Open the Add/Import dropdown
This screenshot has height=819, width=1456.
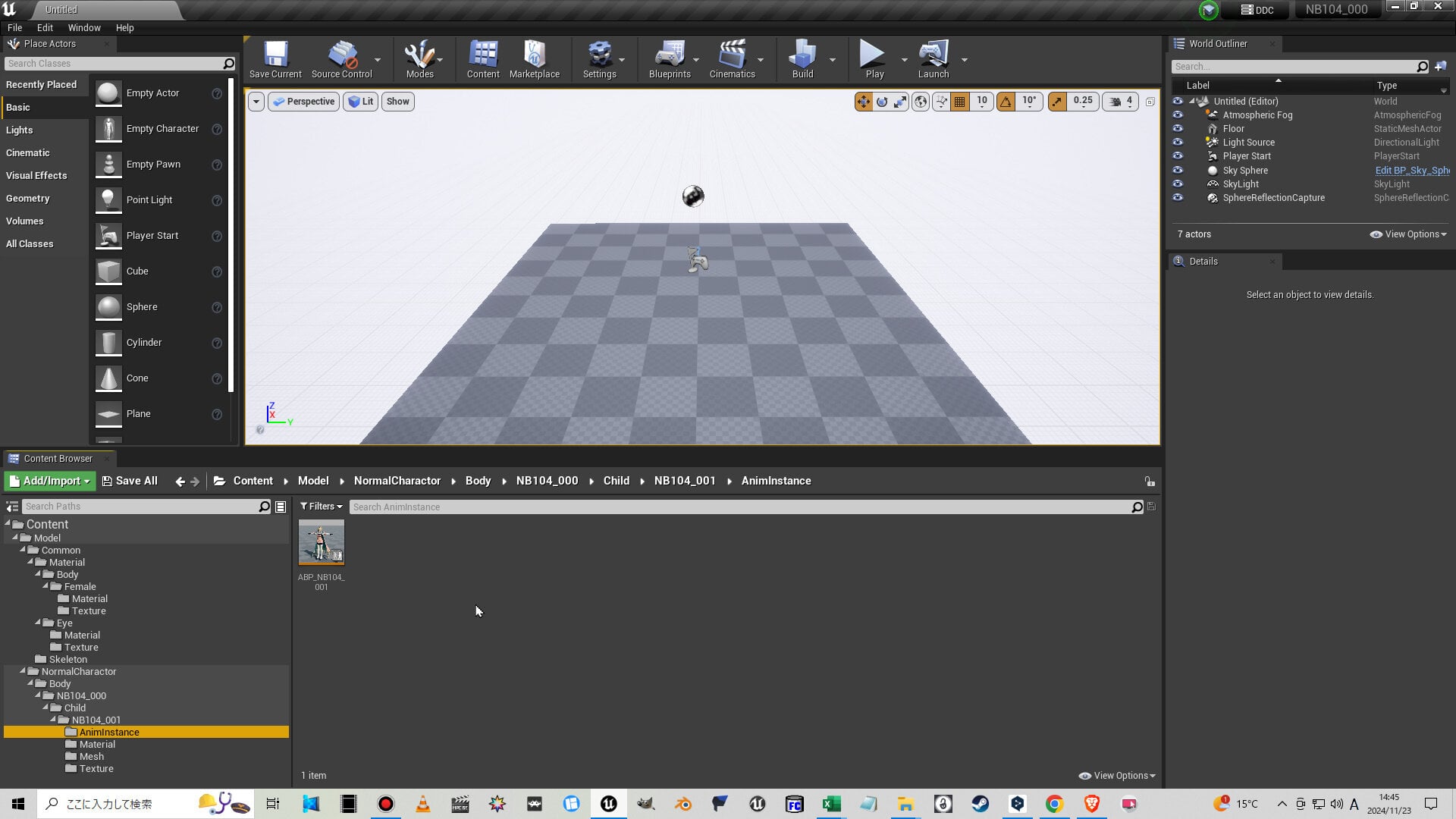49,481
